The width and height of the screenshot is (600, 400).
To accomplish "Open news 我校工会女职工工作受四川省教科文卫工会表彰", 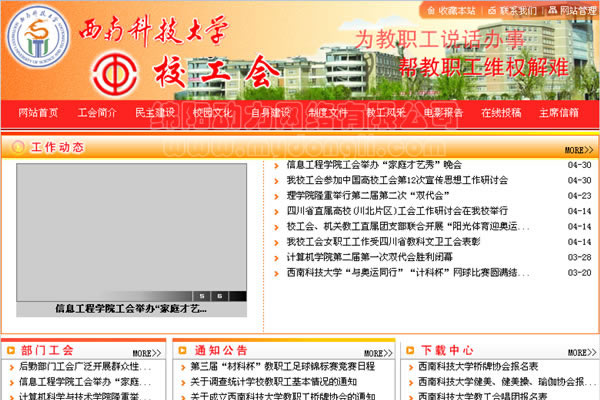I will 383,242.
